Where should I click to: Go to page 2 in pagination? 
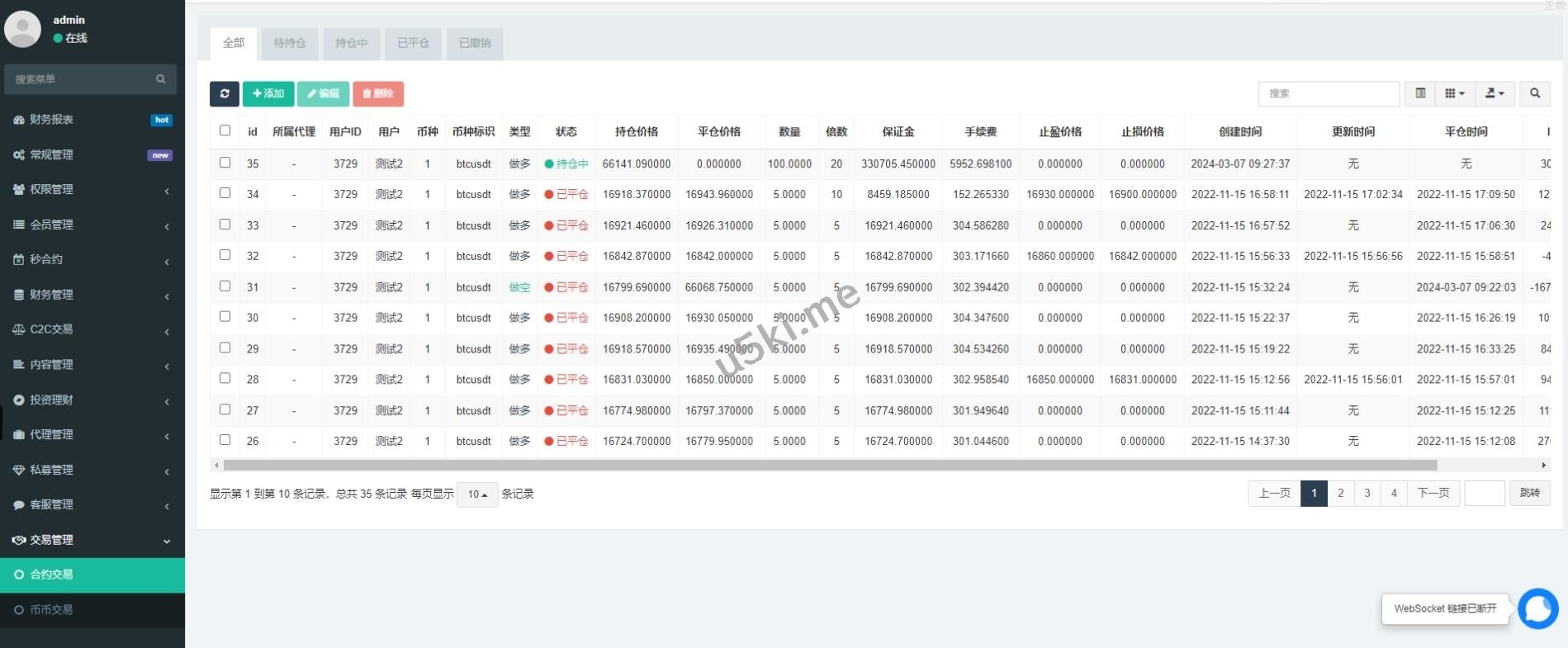(x=1340, y=494)
